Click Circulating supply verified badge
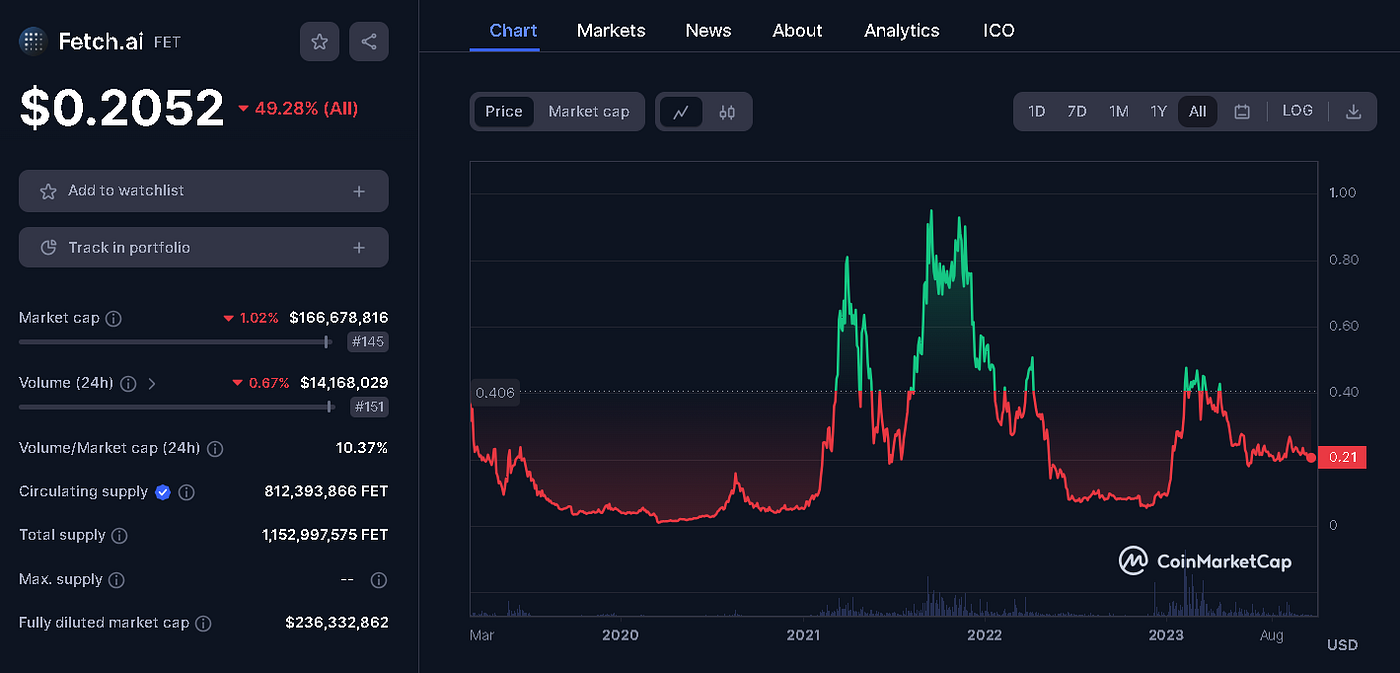This screenshot has width=1400, height=673. coord(163,492)
